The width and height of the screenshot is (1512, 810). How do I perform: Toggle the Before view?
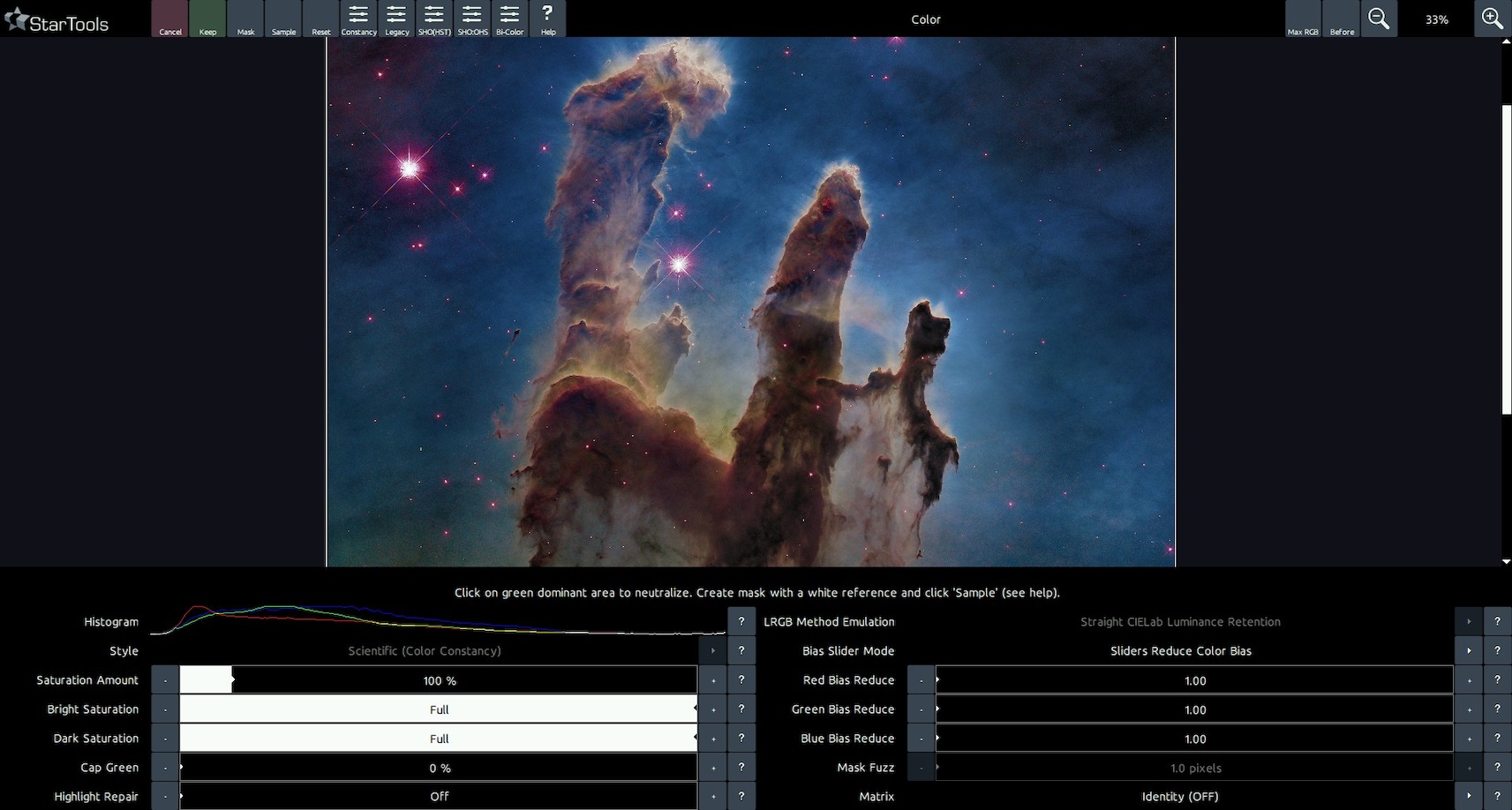pyautogui.click(x=1341, y=18)
